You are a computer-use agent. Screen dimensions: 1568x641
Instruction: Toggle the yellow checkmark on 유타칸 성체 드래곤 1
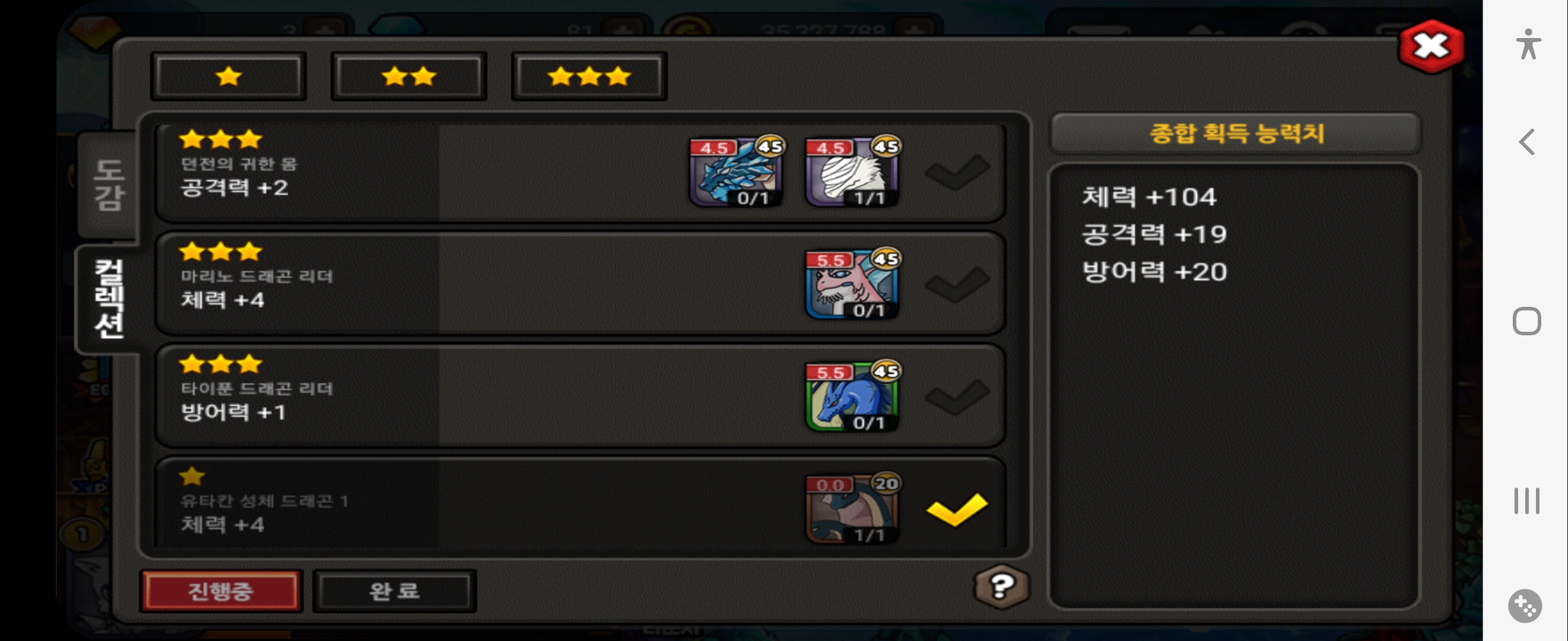(957, 510)
